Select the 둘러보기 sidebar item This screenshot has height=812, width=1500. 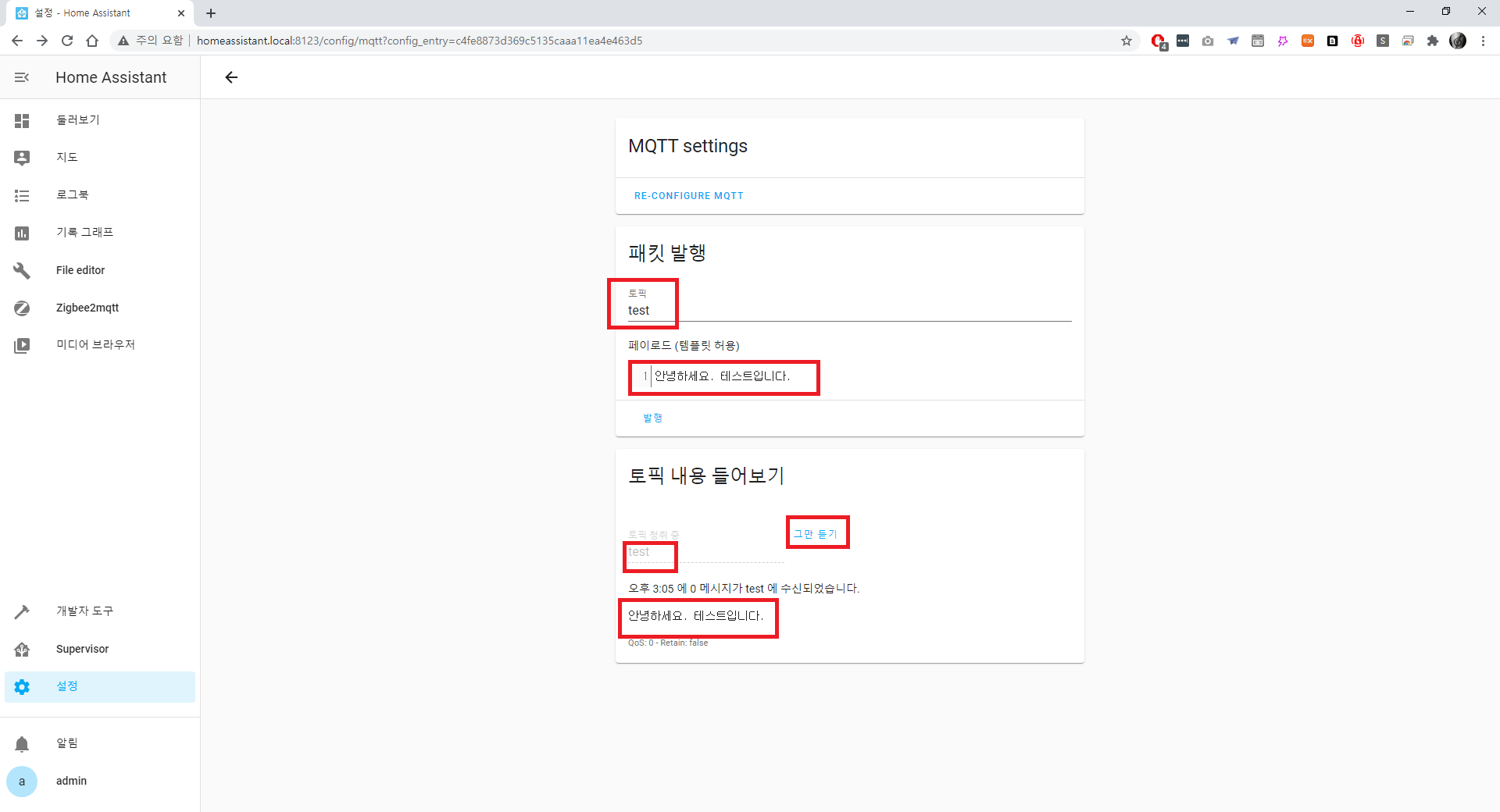point(100,120)
